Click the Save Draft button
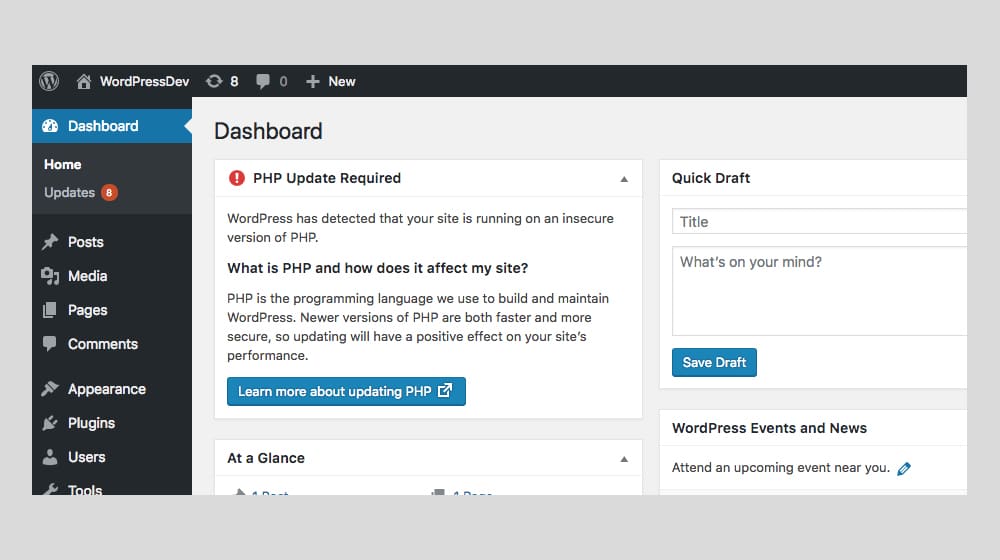 pyautogui.click(x=714, y=362)
